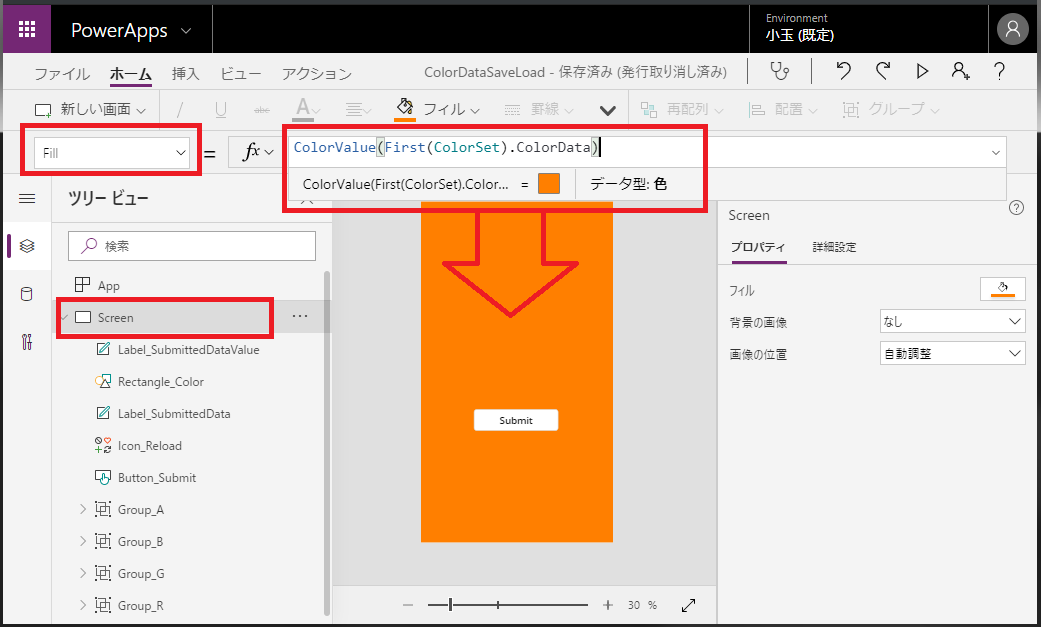Open the 挿入 menu
The width and height of the screenshot is (1041, 627).
click(x=186, y=73)
